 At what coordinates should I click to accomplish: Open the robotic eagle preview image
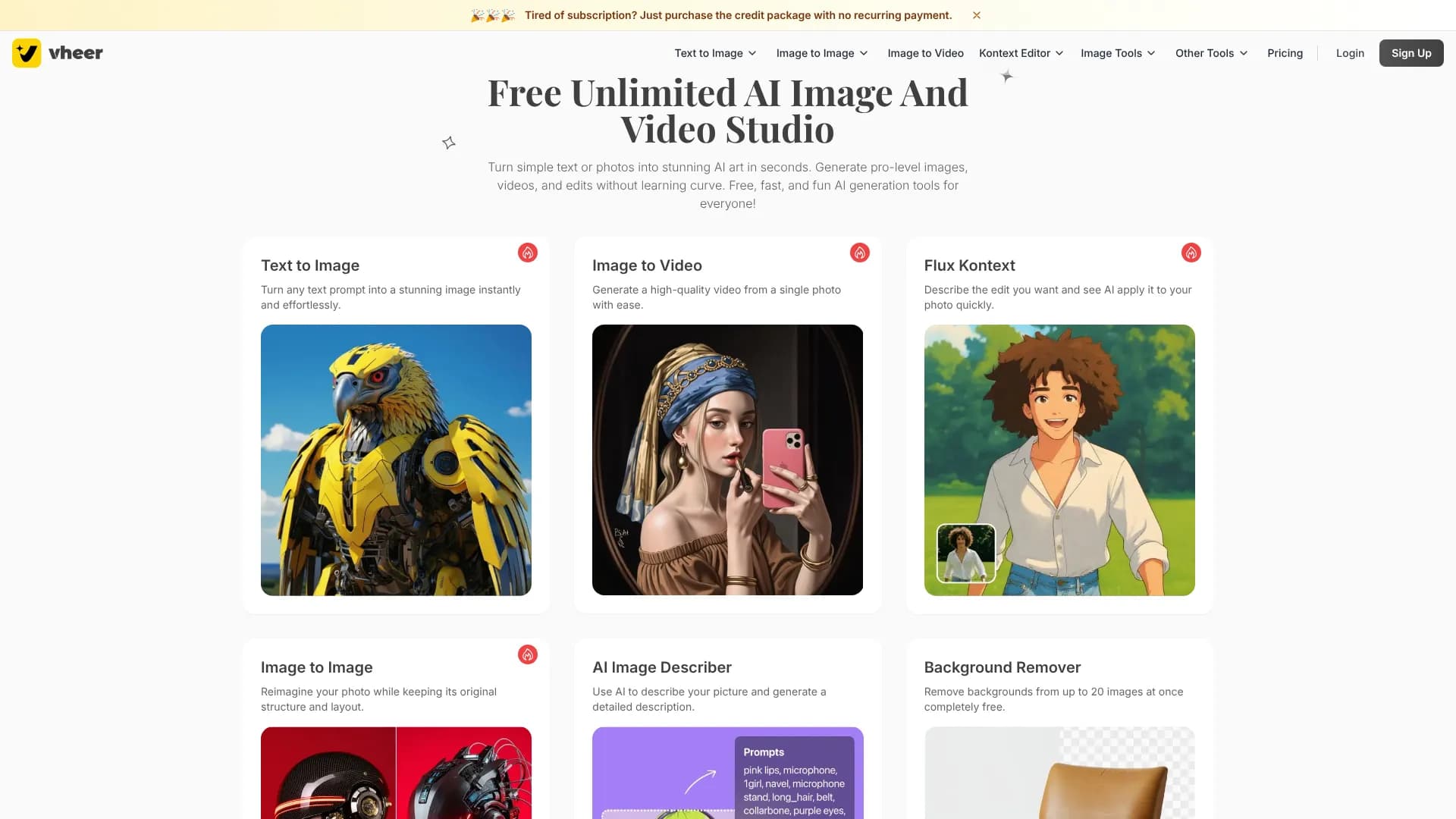coord(396,460)
